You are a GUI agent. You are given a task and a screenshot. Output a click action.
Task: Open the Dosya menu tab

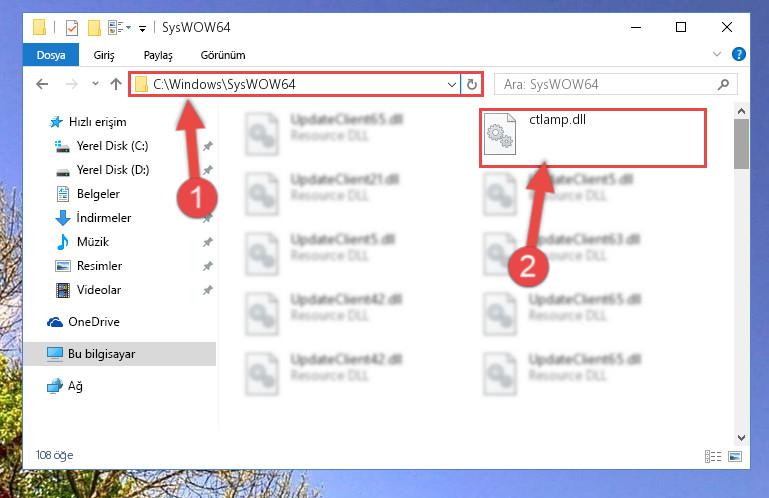point(51,55)
